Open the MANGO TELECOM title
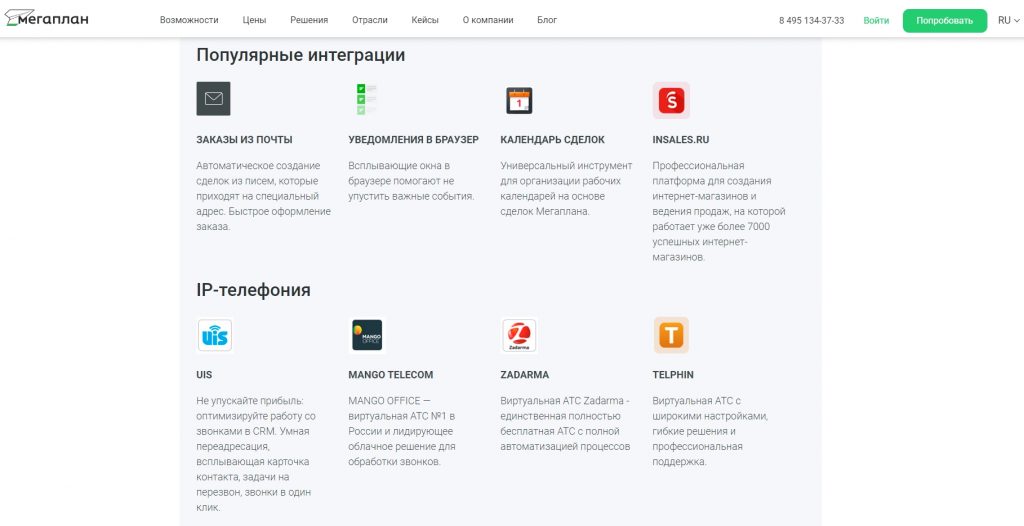This screenshot has height=526, width=1024. [391, 375]
